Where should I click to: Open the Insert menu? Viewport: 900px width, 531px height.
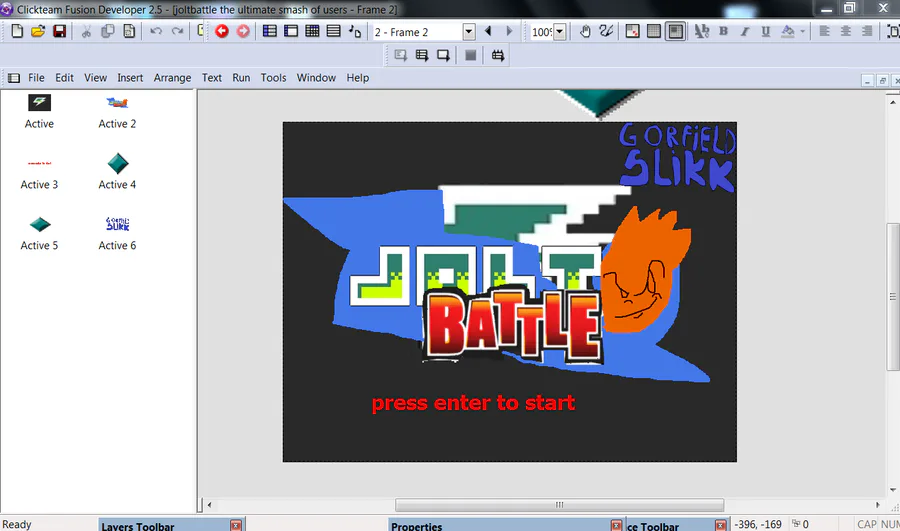(130, 77)
